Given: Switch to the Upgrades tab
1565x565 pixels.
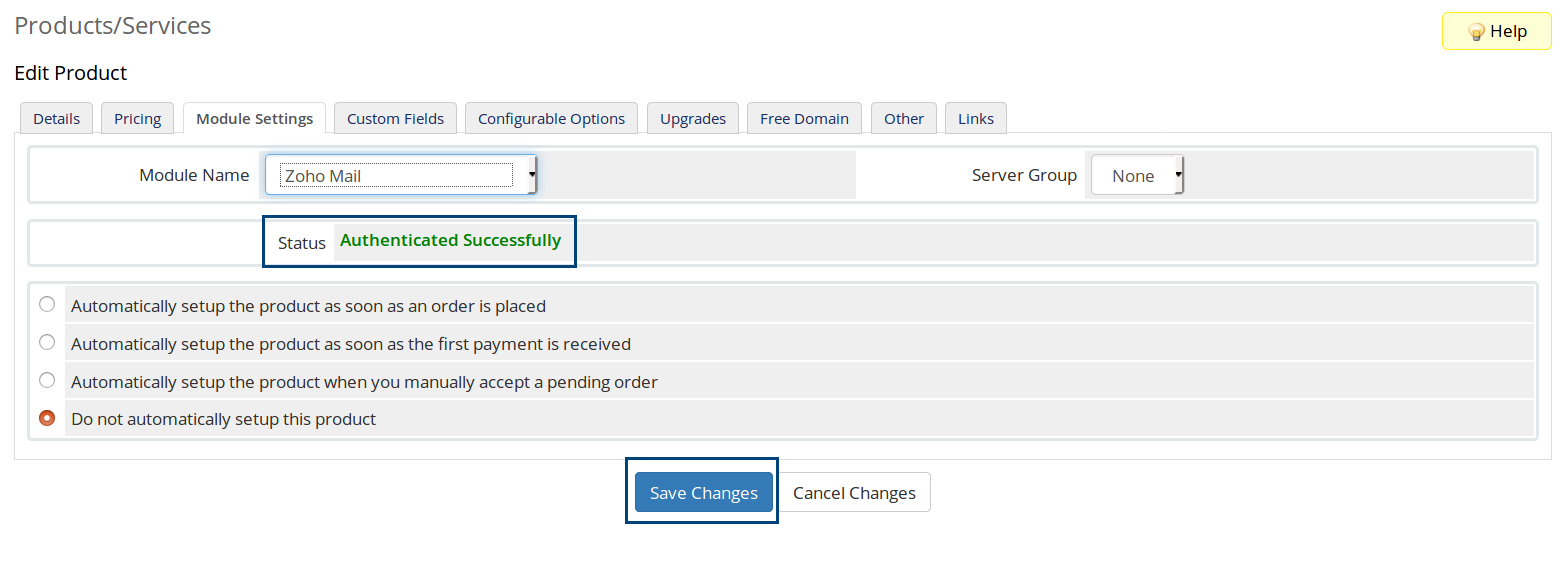Looking at the screenshot, I should tap(692, 118).
